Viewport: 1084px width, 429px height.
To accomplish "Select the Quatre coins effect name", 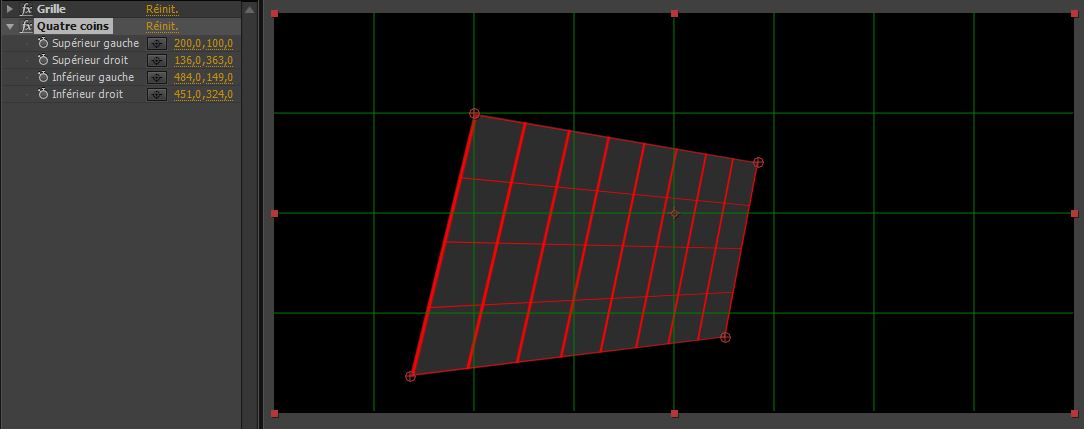I will click(x=73, y=27).
